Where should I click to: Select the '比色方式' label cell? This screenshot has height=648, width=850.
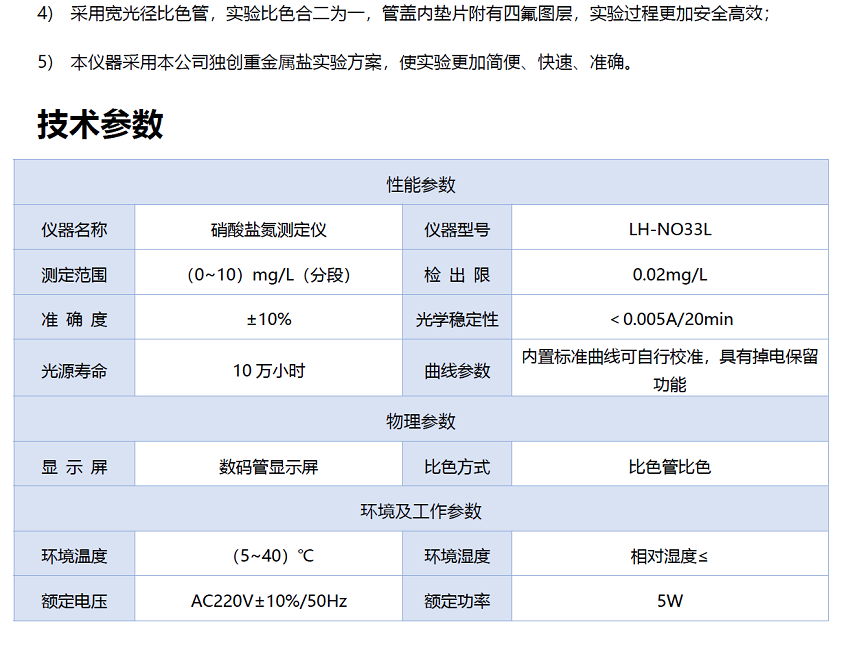(x=457, y=464)
